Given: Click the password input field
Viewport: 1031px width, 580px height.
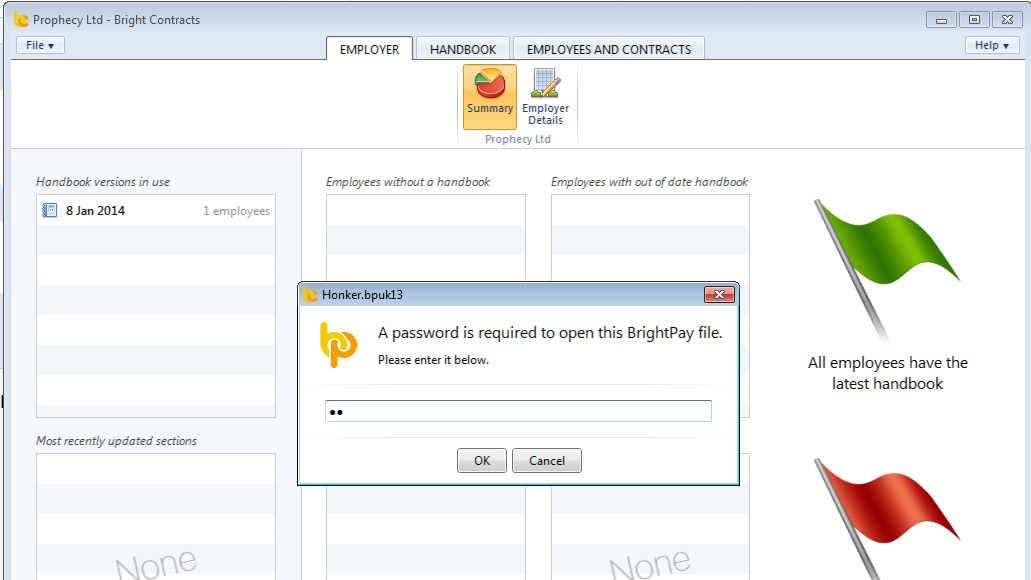Looking at the screenshot, I should point(518,411).
